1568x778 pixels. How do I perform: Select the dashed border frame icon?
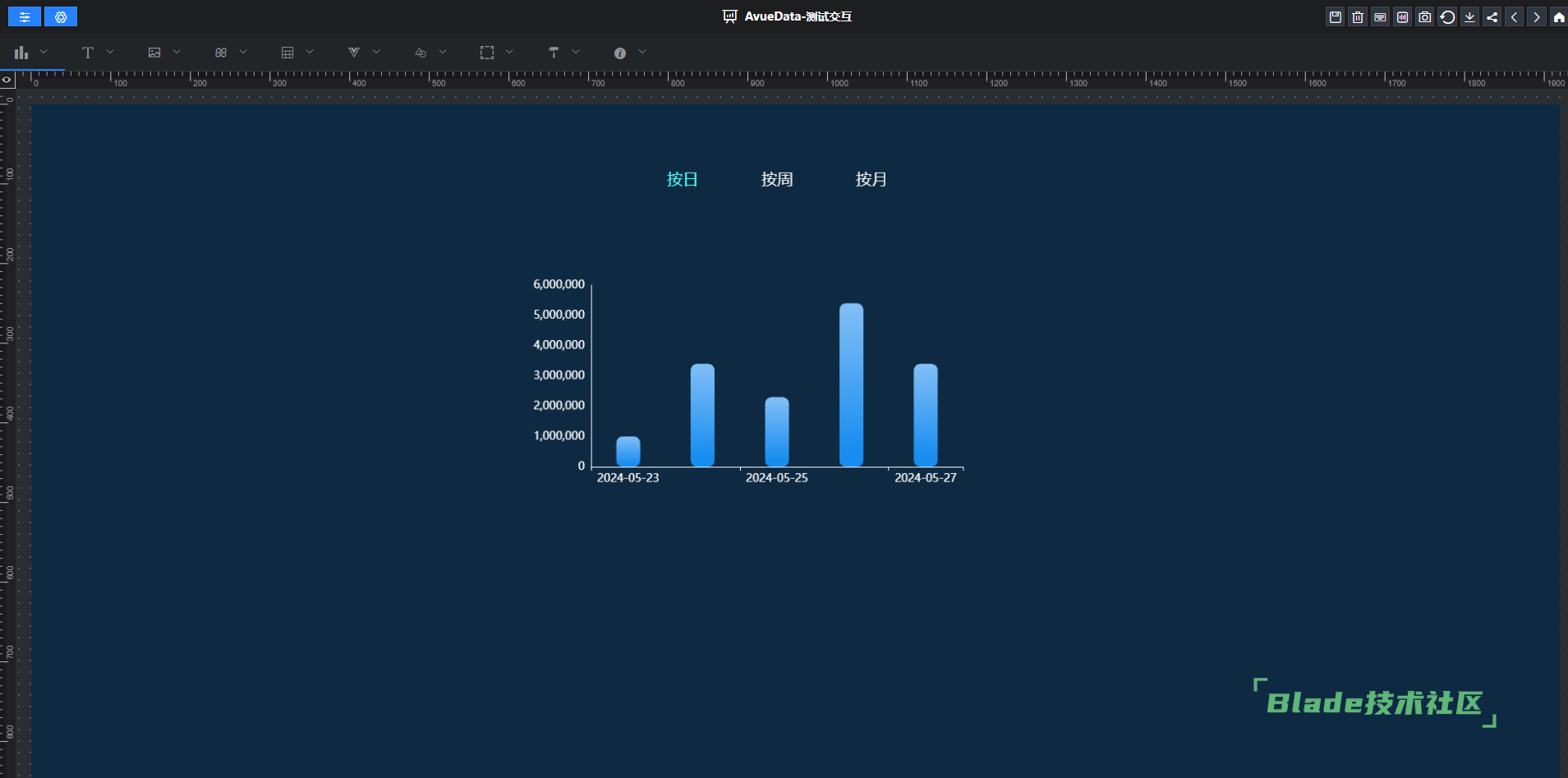click(x=487, y=53)
